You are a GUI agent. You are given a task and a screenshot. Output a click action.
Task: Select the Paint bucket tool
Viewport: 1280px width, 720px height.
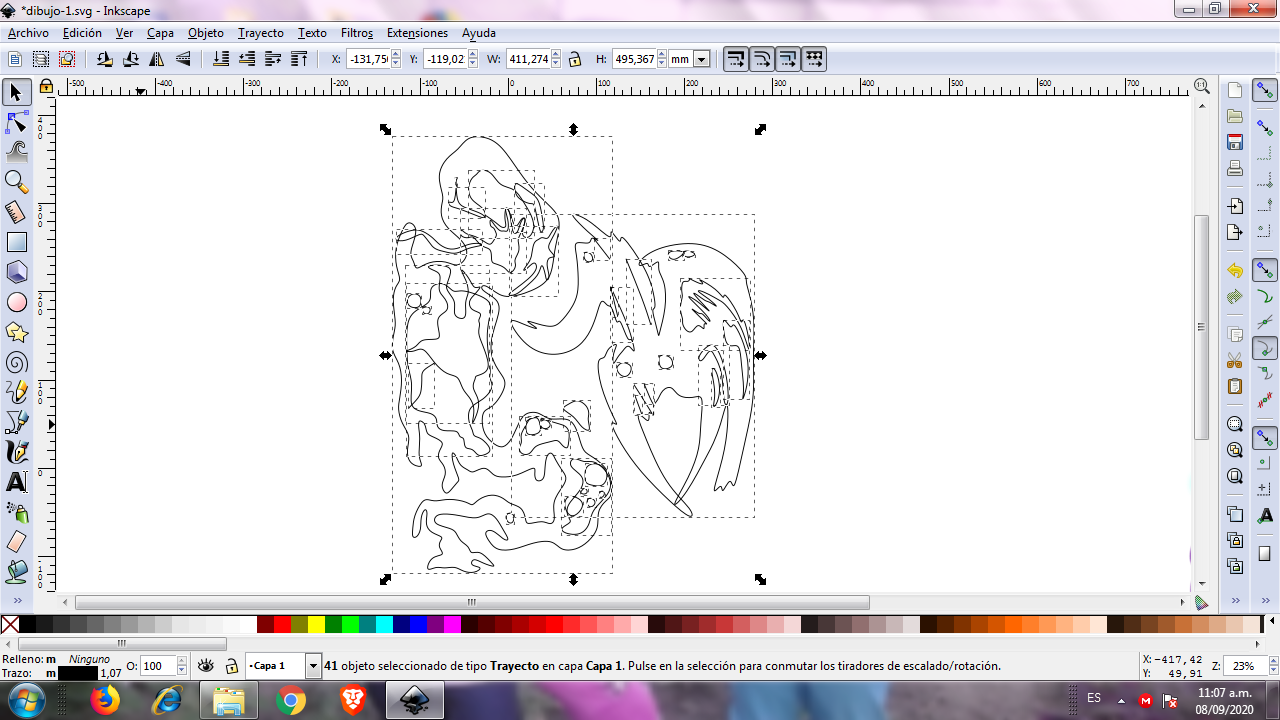tap(16, 572)
